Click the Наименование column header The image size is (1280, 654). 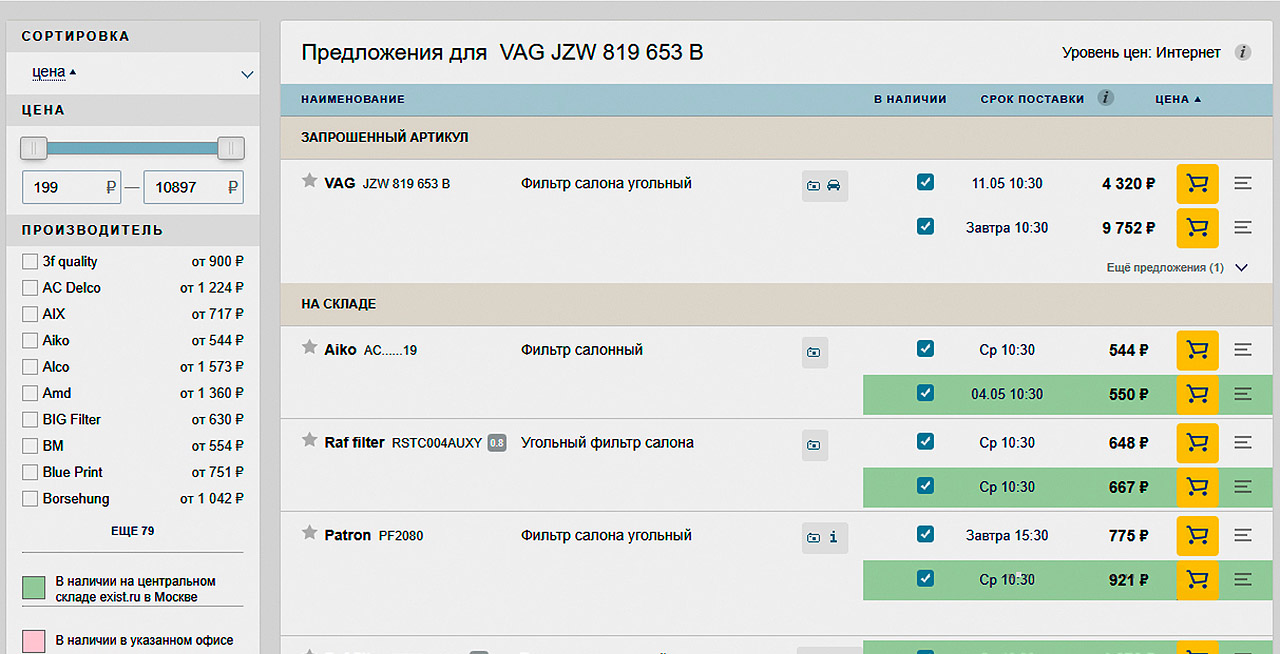[352, 99]
